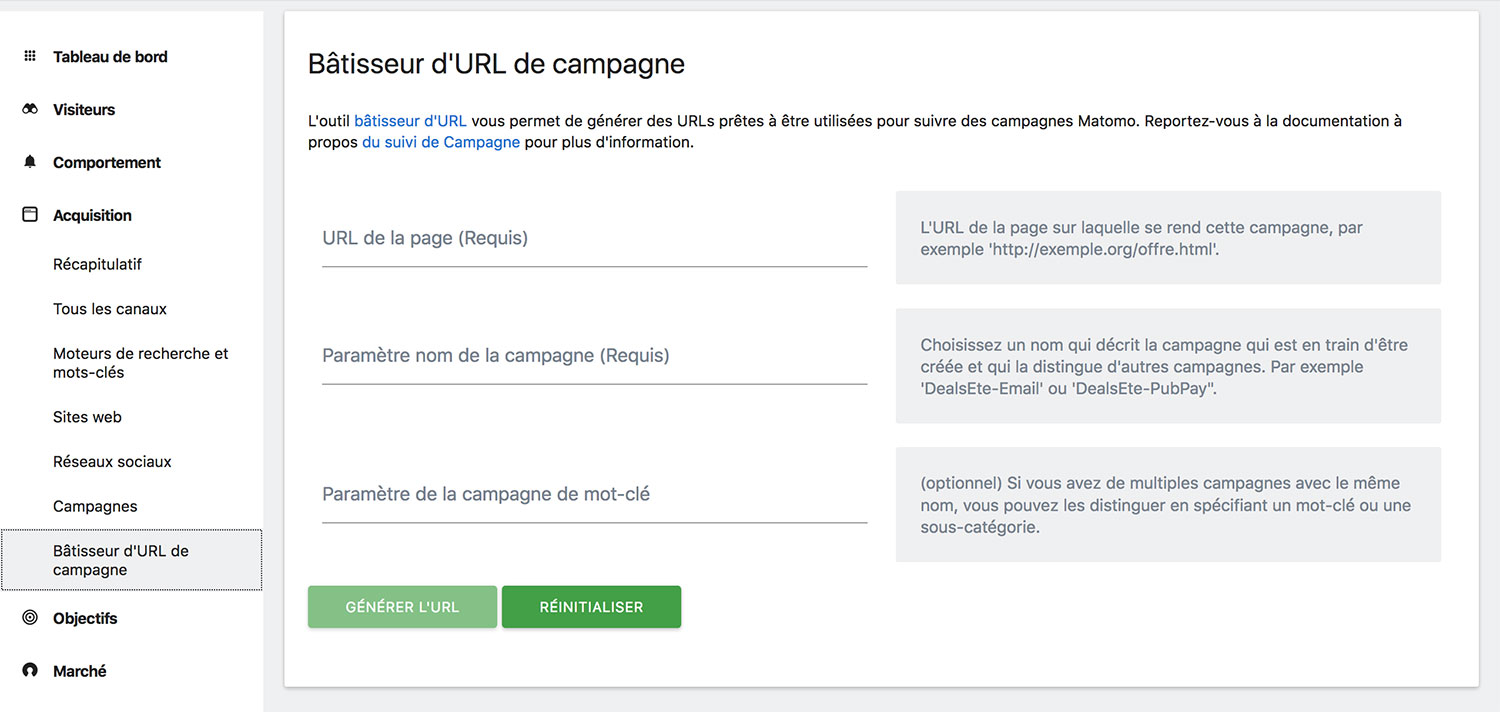Click the Acquisition window icon
This screenshot has height=712, width=1500.
click(30, 215)
